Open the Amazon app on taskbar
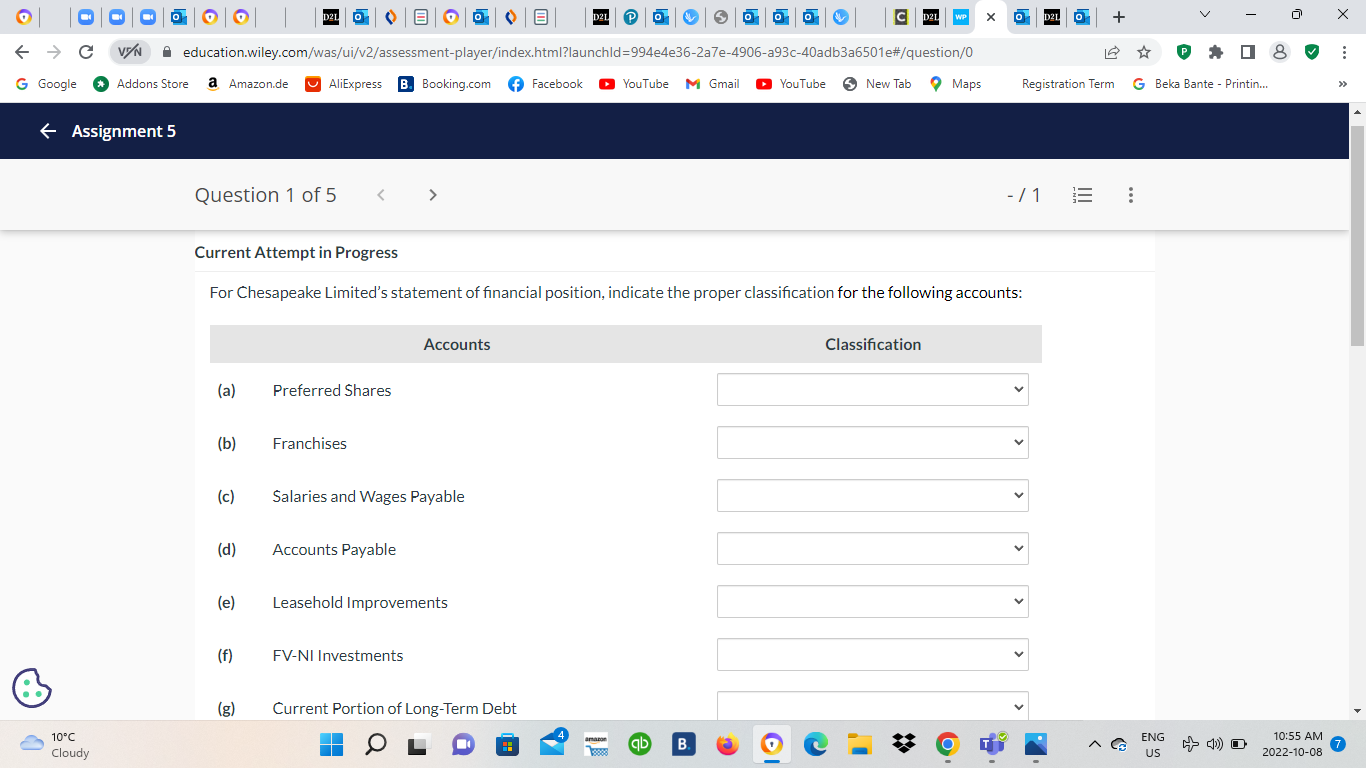Viewport: 1366px width, 768px height. (596, 744)
